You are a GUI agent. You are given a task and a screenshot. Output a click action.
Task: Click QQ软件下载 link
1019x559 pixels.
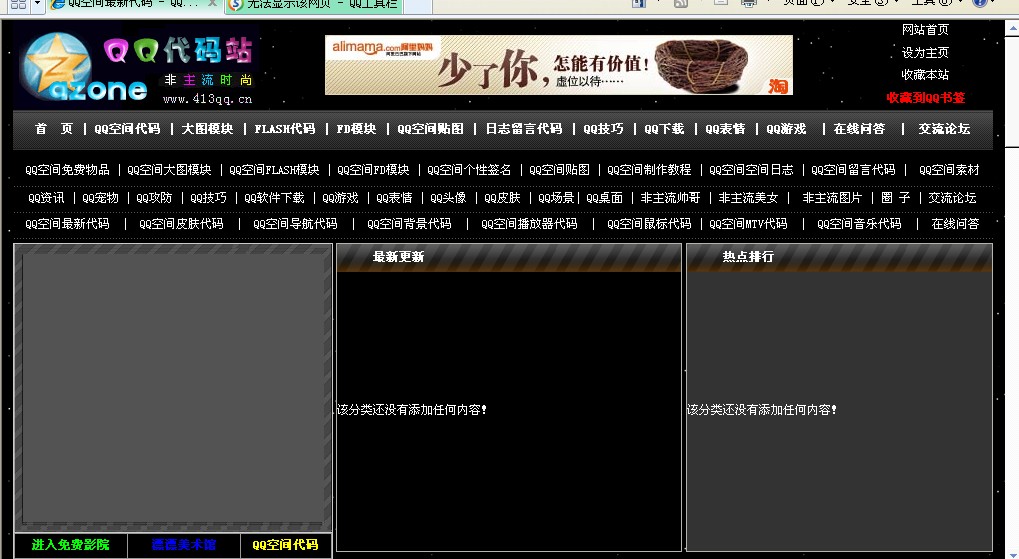click(x=274, y=198)
